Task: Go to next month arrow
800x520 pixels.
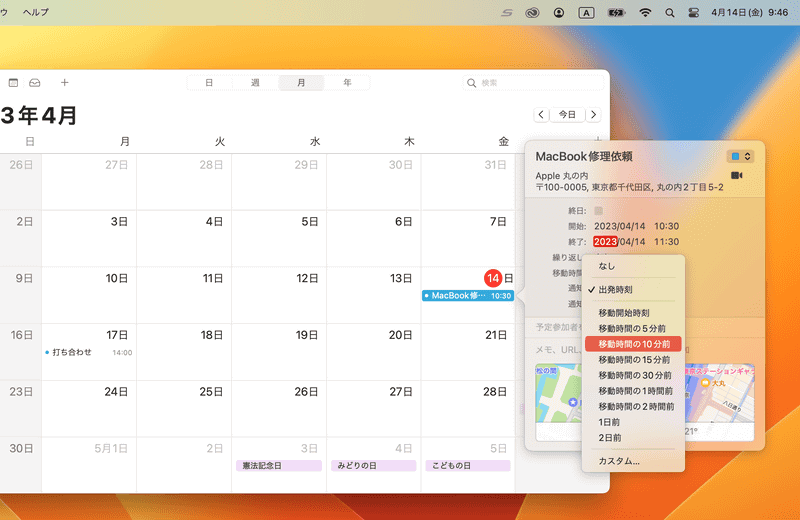Action: 593,115
